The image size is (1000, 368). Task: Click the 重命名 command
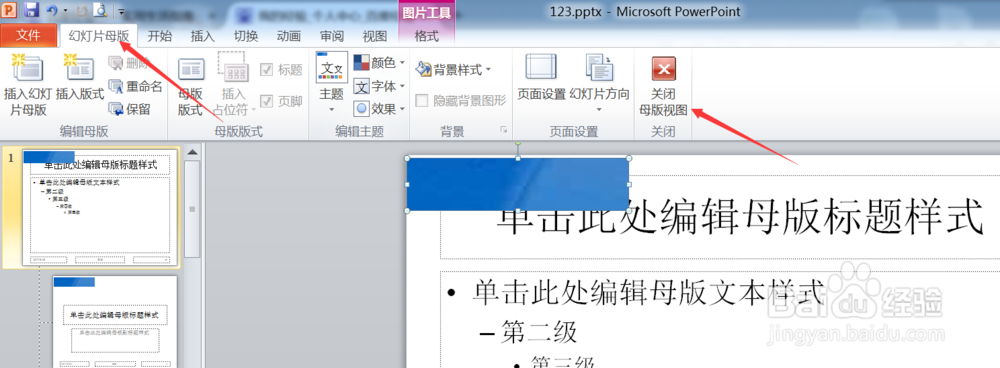[x=136, y=86]
